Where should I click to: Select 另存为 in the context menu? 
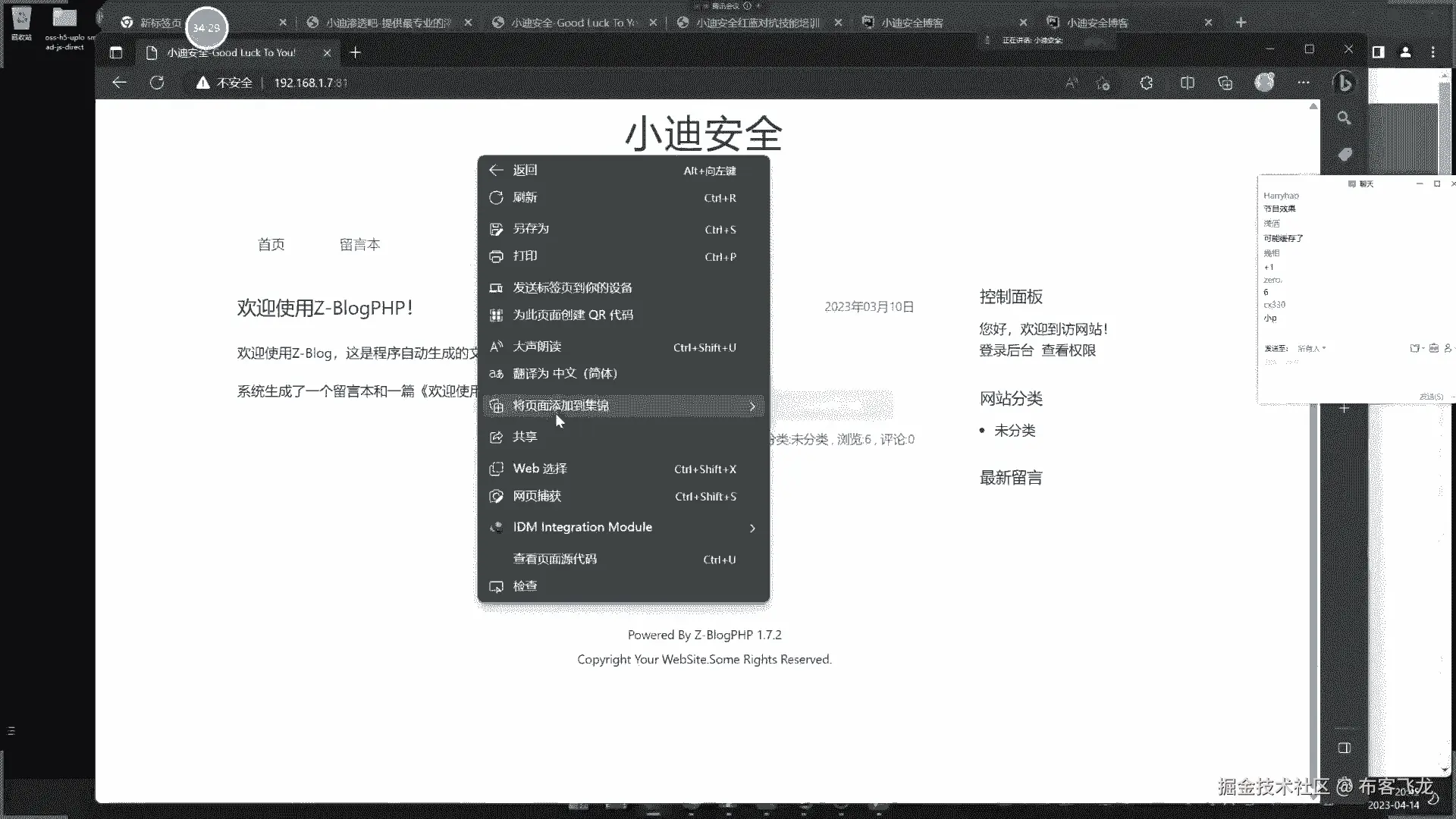[530, 228]
